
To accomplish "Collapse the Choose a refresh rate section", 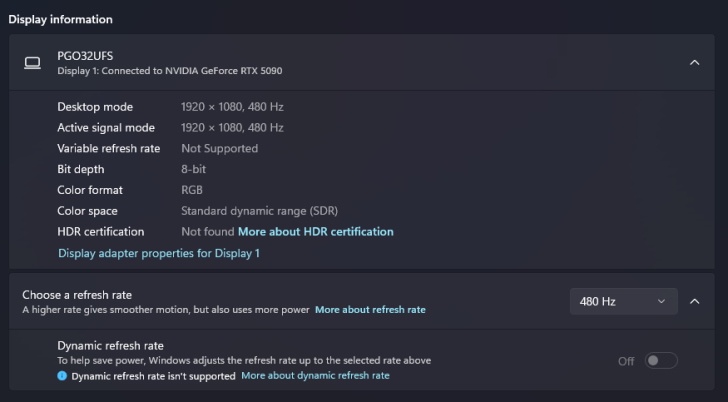I will tap(695, 302).
